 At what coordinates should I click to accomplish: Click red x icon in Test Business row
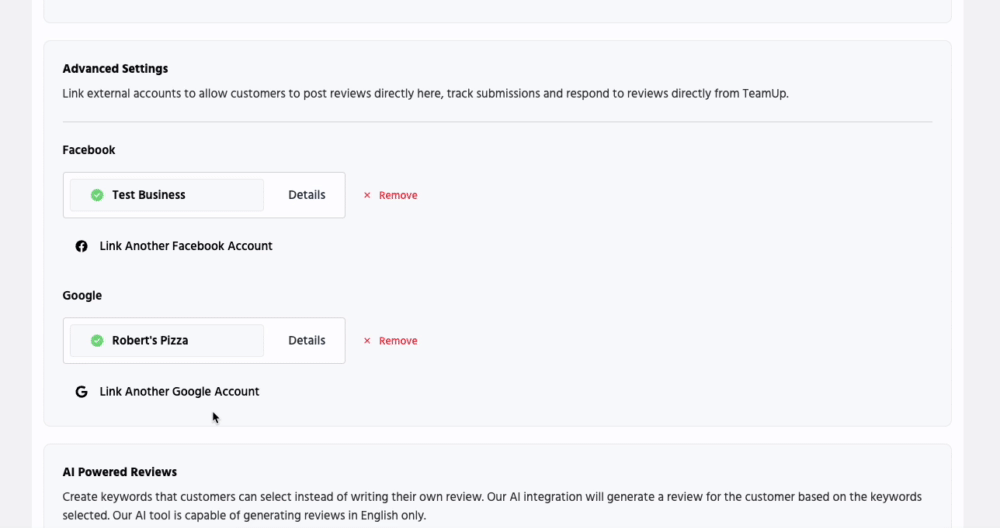[367, 196]
